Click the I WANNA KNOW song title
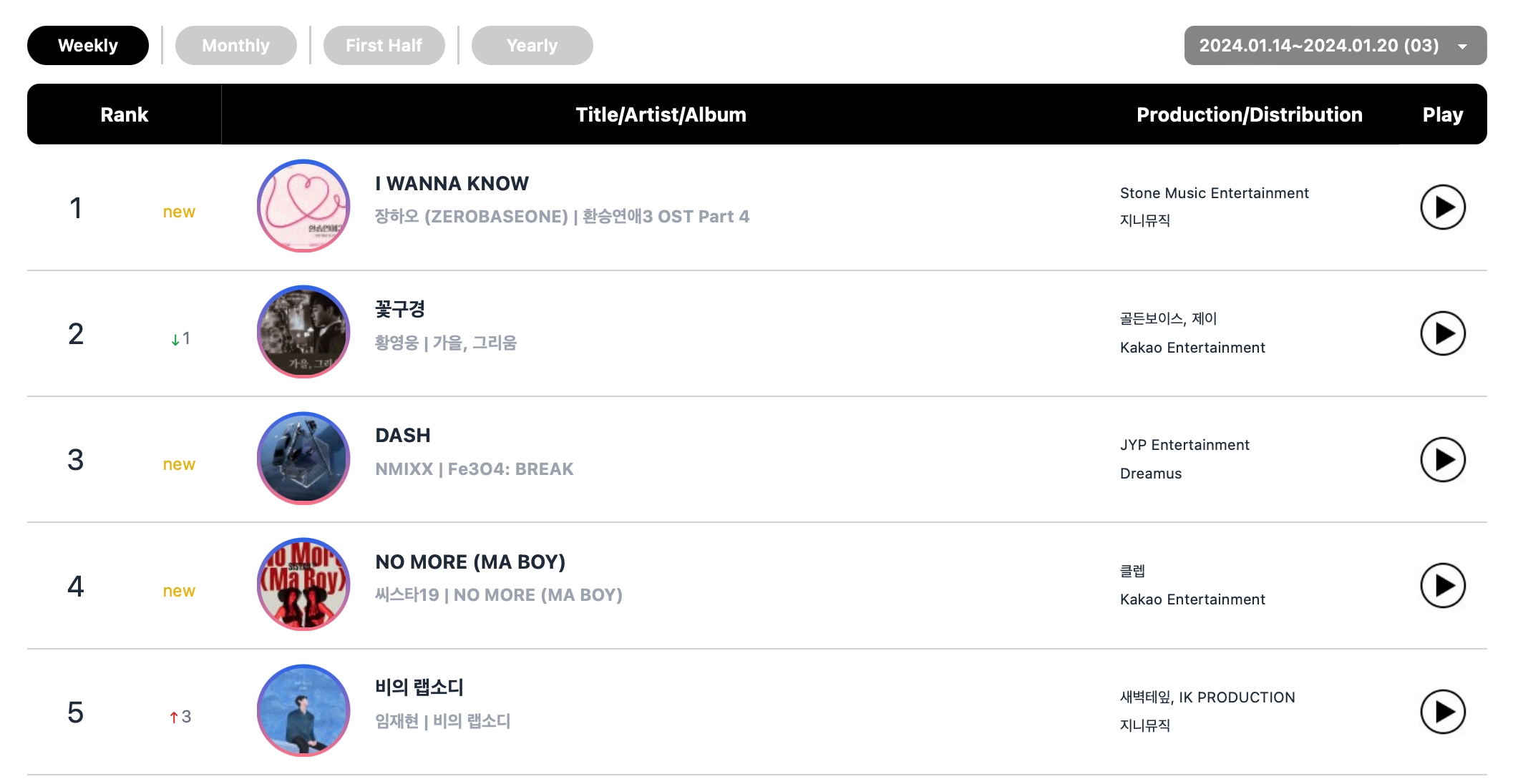Viewport: 1518px width, 784px height. point(452,184)
